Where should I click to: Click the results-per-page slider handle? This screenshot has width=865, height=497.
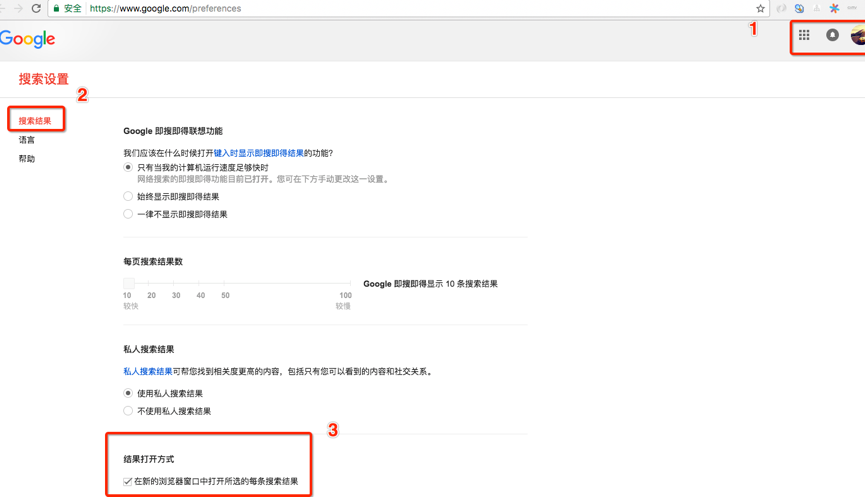[129, 283]
